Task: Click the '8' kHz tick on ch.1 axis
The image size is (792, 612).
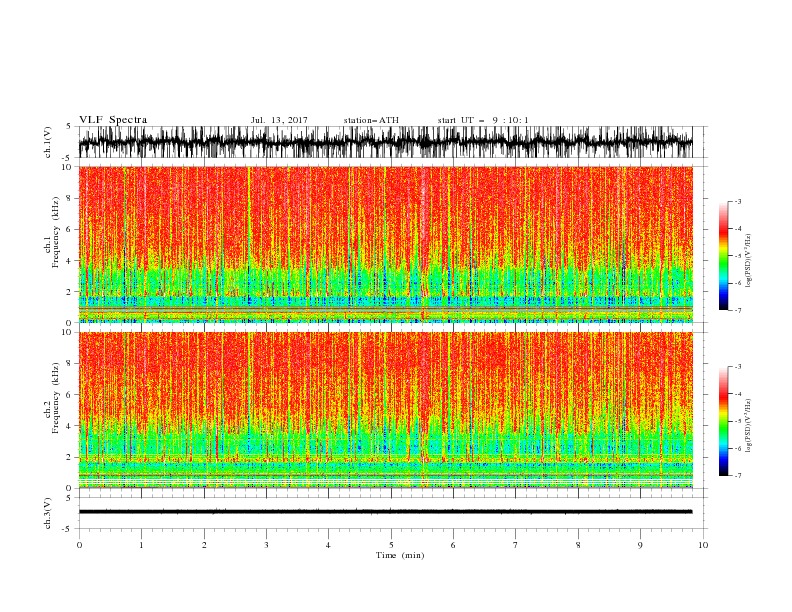Action: [70, 198]
